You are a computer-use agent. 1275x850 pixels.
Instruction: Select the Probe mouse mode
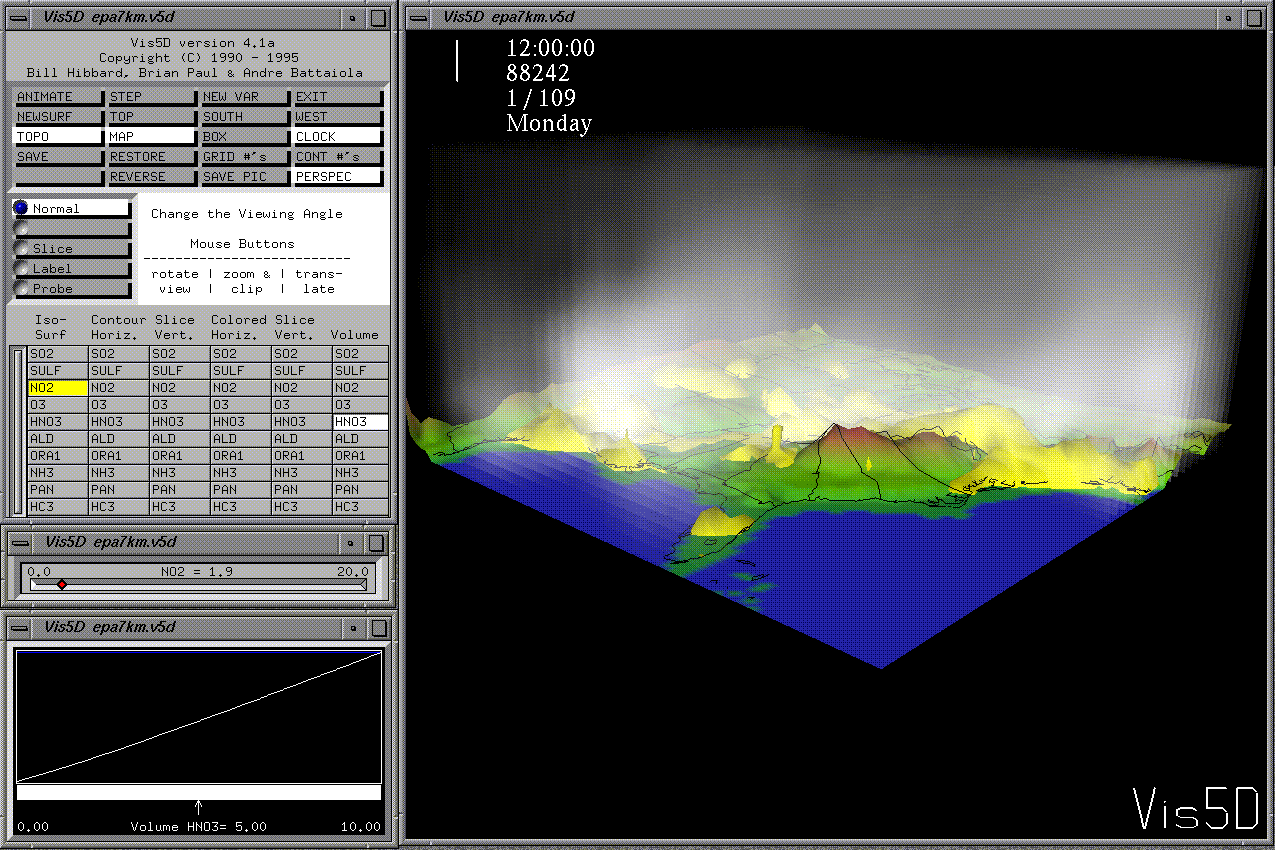(x=71, y=289)
